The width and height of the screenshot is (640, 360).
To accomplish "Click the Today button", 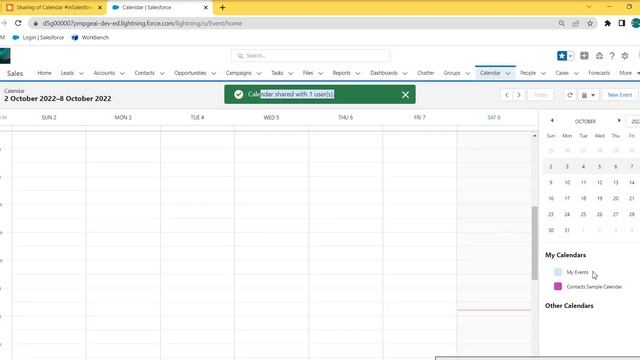I will (540, 95).
